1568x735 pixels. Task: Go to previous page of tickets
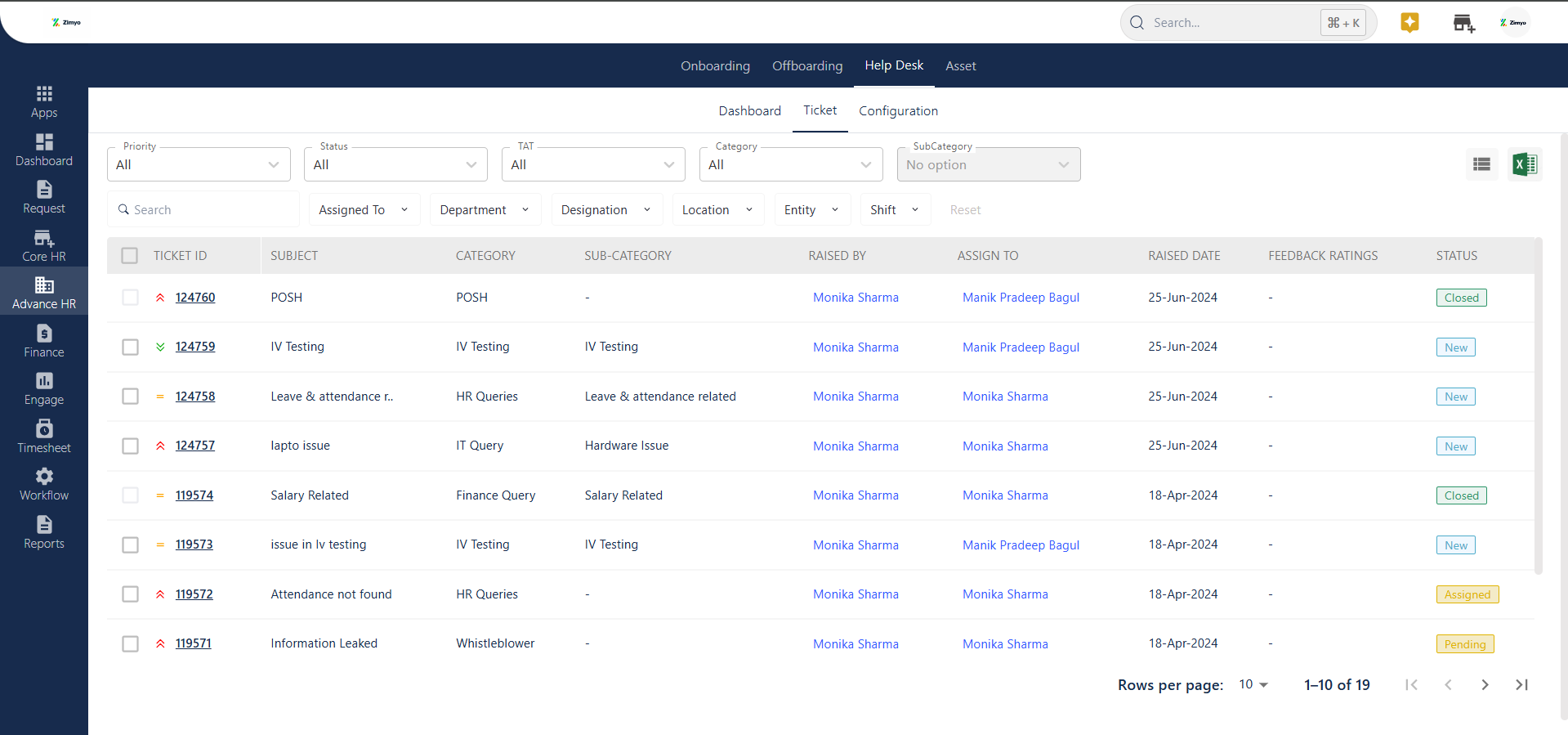pyautogui.click(x=1448, y=685)
